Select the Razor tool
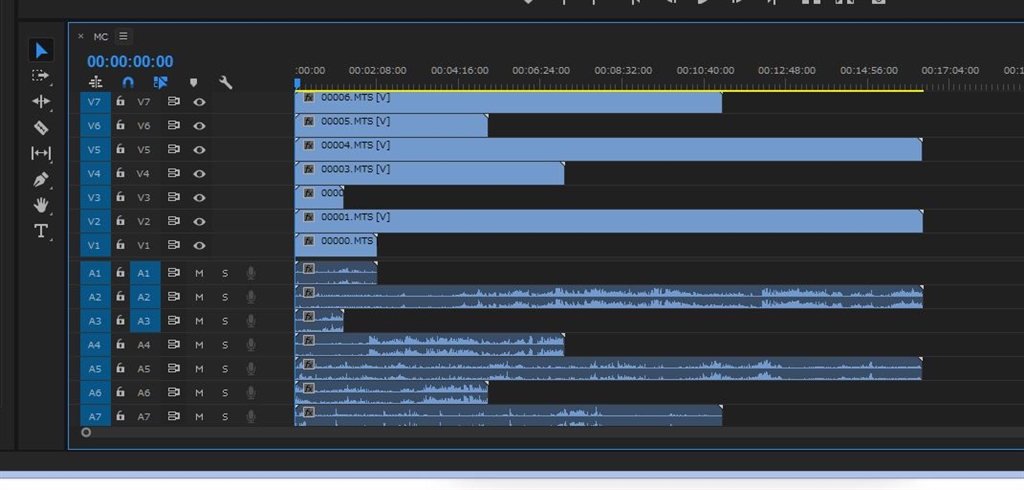Viewport: 1024px width, 490px height. (x=41, y=127)
